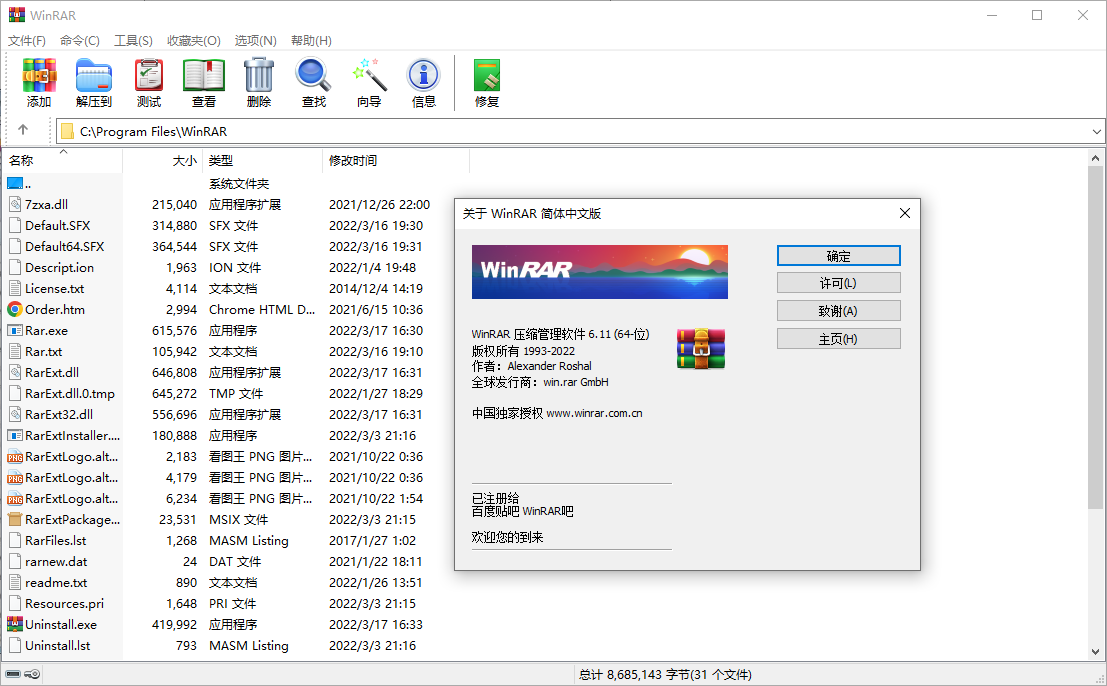This screenshot has width=1107, height=686.
Task: Click the License.txt document icon
Action: 15,289
